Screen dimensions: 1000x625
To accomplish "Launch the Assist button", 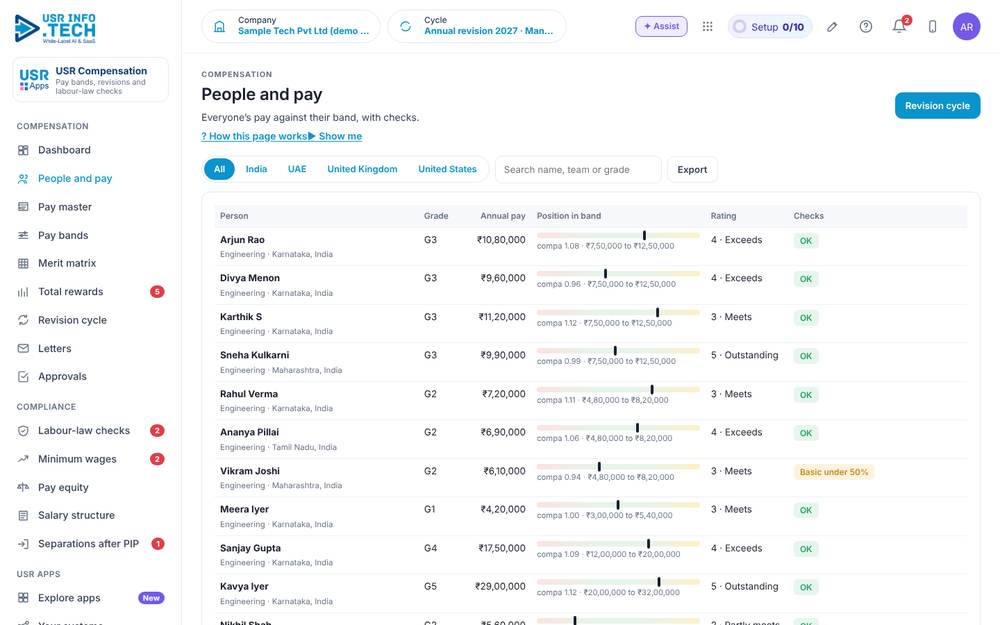I will [661, 26].
